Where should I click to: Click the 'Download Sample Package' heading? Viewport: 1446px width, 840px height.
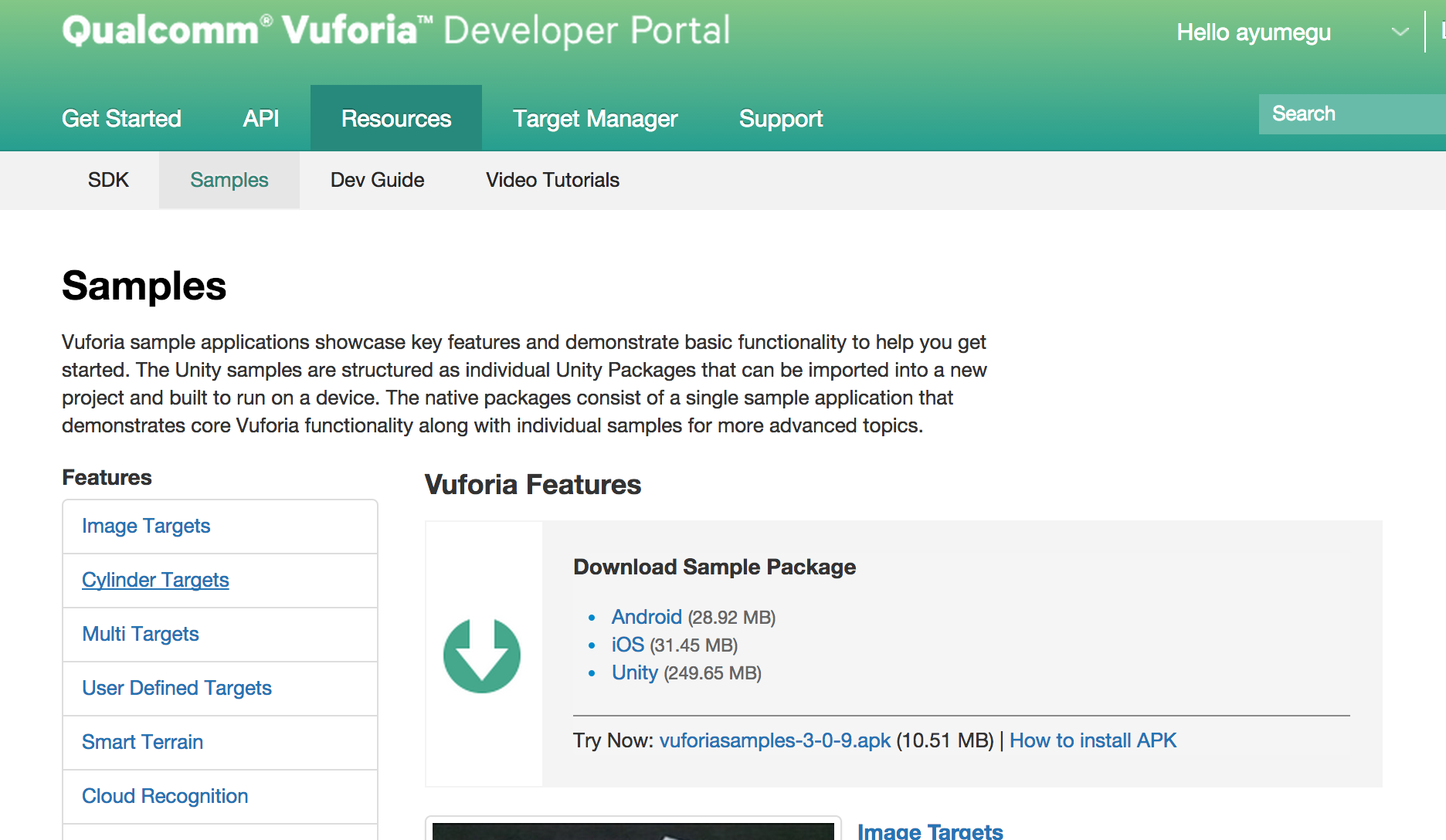click(715, 567)
